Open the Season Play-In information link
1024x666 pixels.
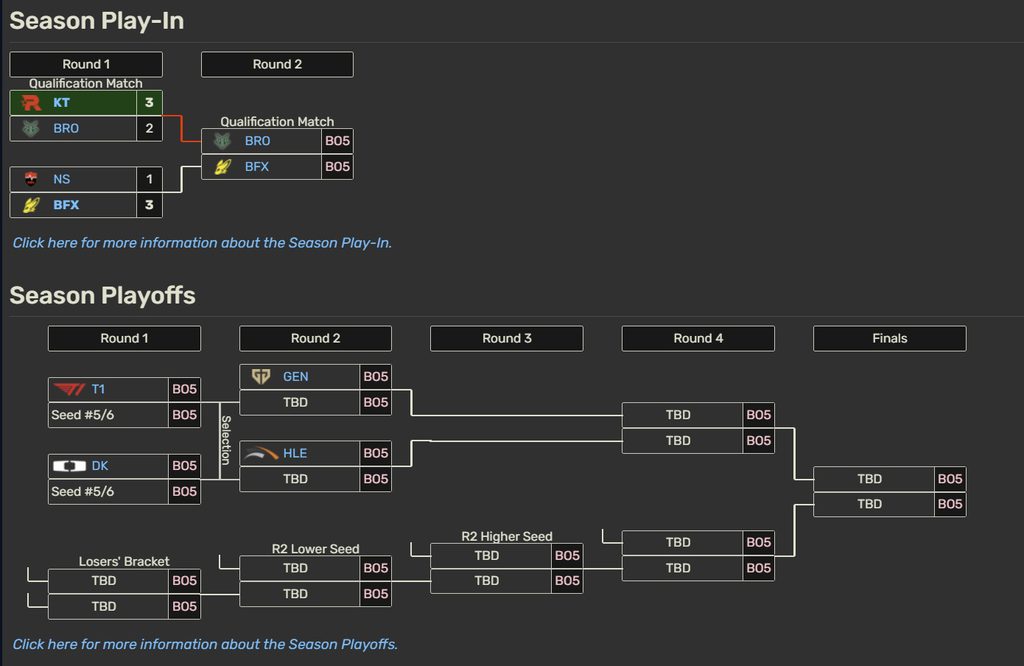(202, 243)
